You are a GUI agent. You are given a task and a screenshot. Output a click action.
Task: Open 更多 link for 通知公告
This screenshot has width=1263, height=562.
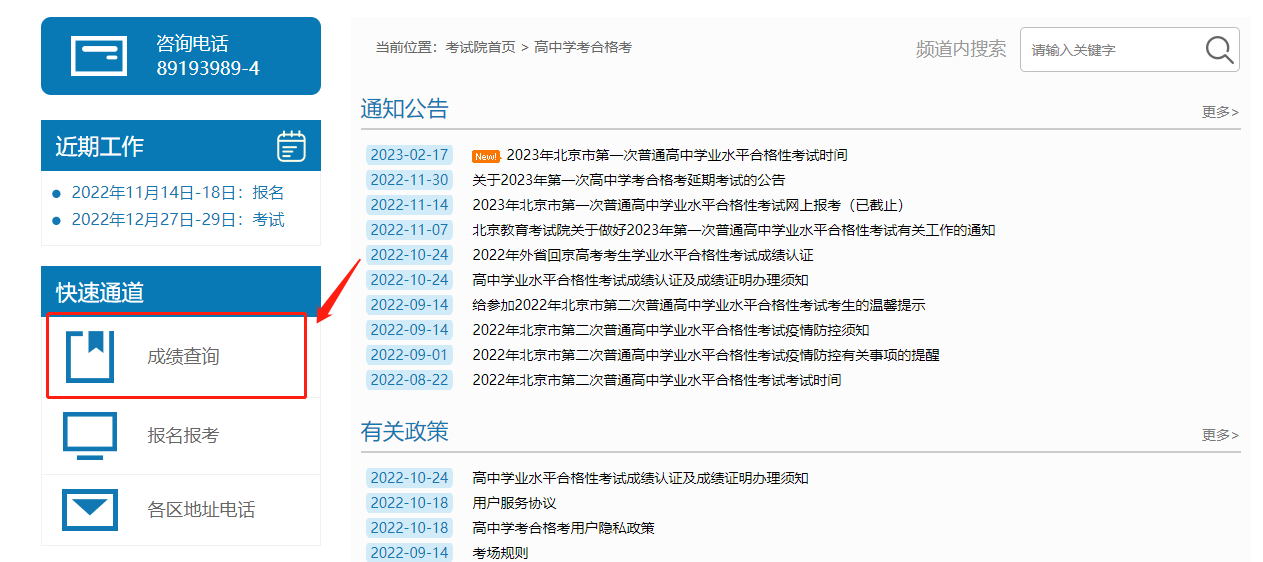[x=1220, y=112]
